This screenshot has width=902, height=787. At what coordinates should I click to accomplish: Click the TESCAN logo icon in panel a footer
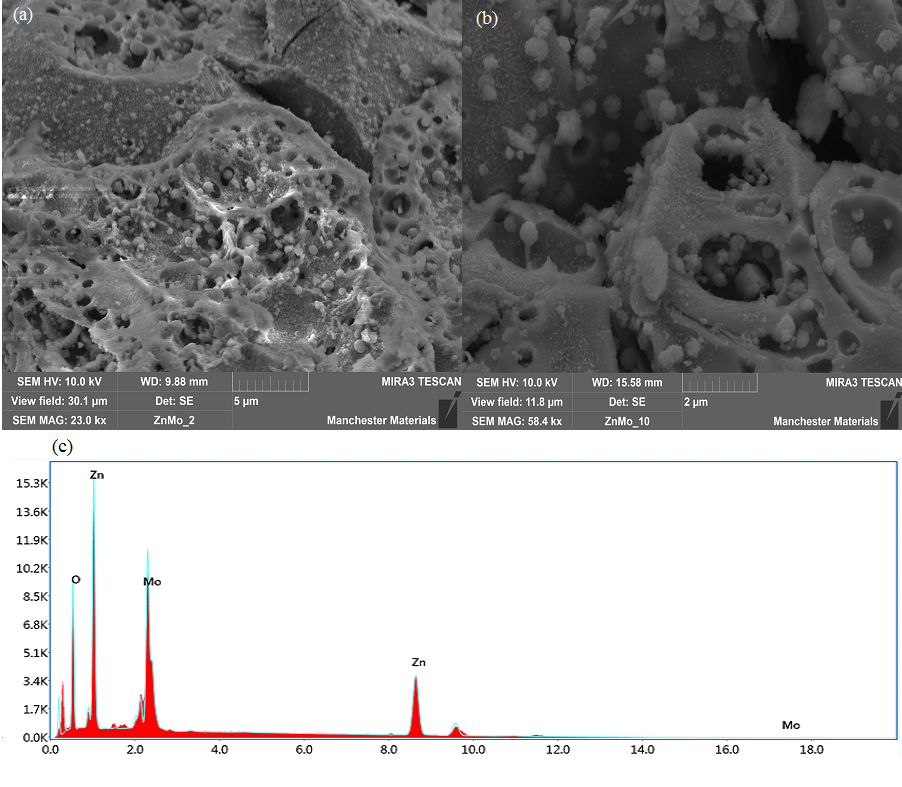[x=449, y=410]
